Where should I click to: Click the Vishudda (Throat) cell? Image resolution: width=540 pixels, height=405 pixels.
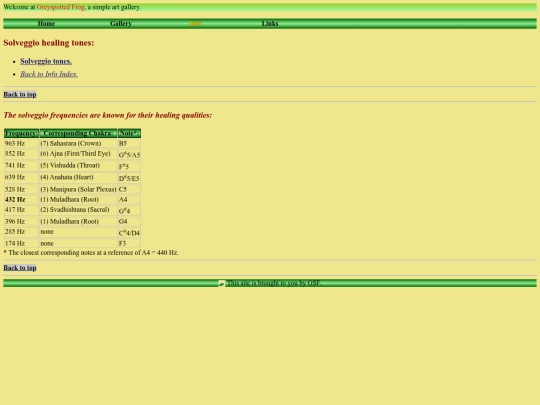coord(78,166)
